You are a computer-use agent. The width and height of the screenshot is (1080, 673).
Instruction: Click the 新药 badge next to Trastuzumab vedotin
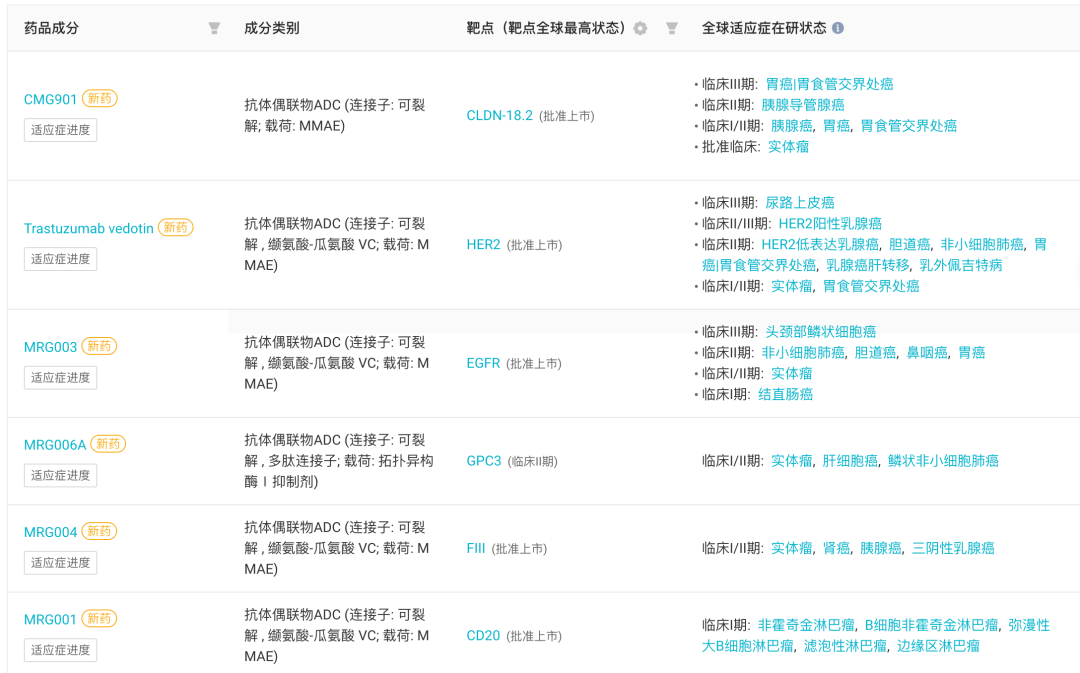coord(176,228)
